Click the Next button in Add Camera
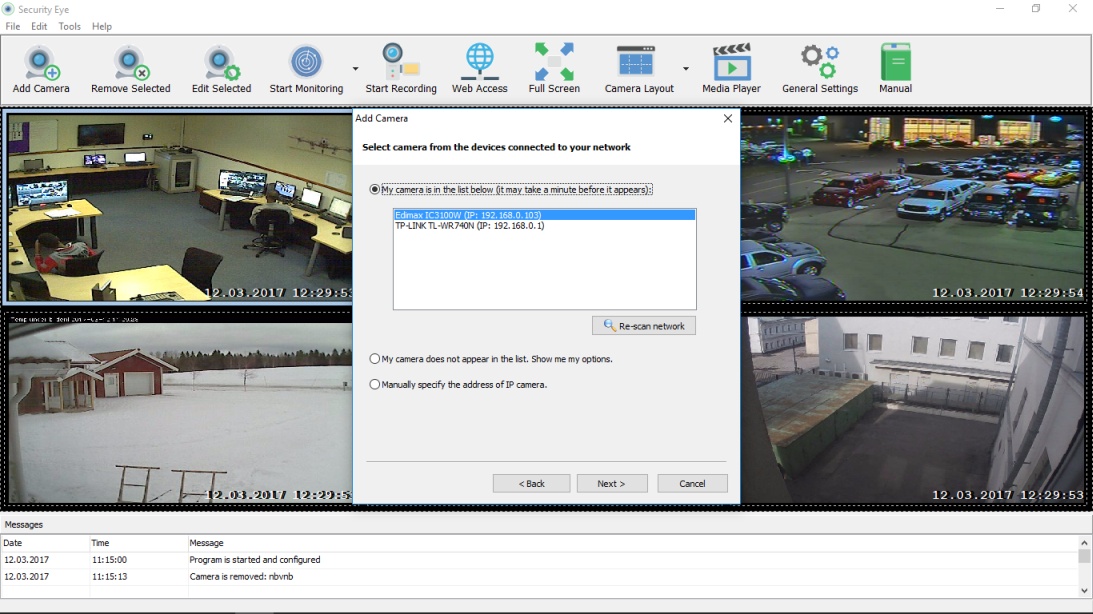This screenshot has width=1093, height=614. (611, 483)
